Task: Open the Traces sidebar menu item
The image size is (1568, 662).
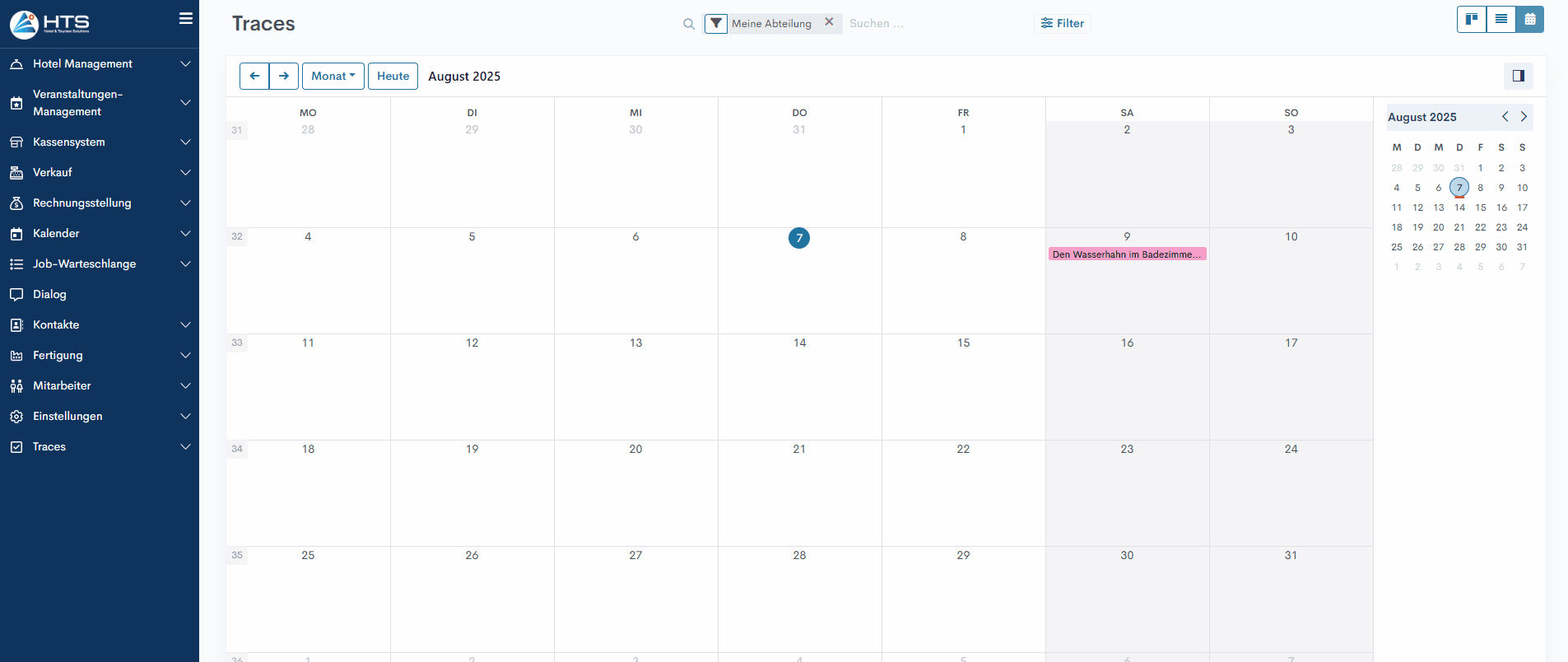Action: (x=49, y=447)
